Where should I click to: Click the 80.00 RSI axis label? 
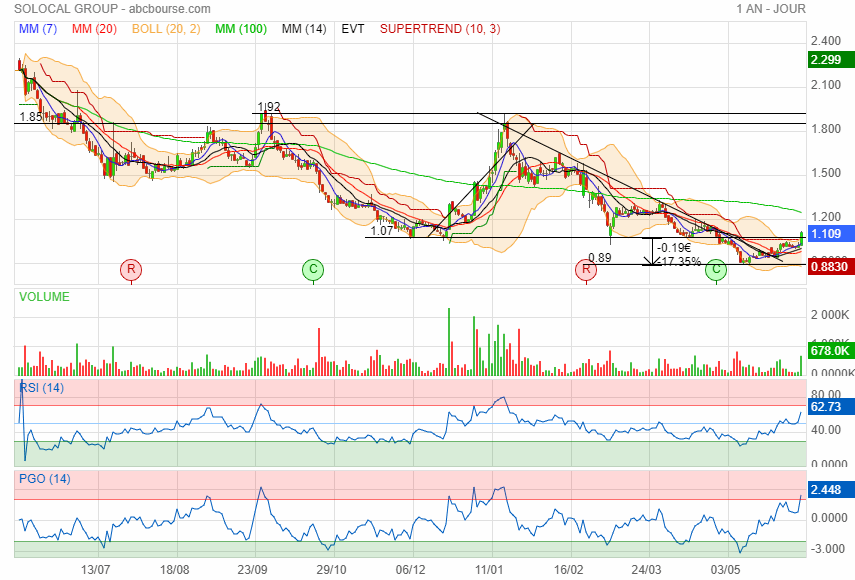pos(826,394)
